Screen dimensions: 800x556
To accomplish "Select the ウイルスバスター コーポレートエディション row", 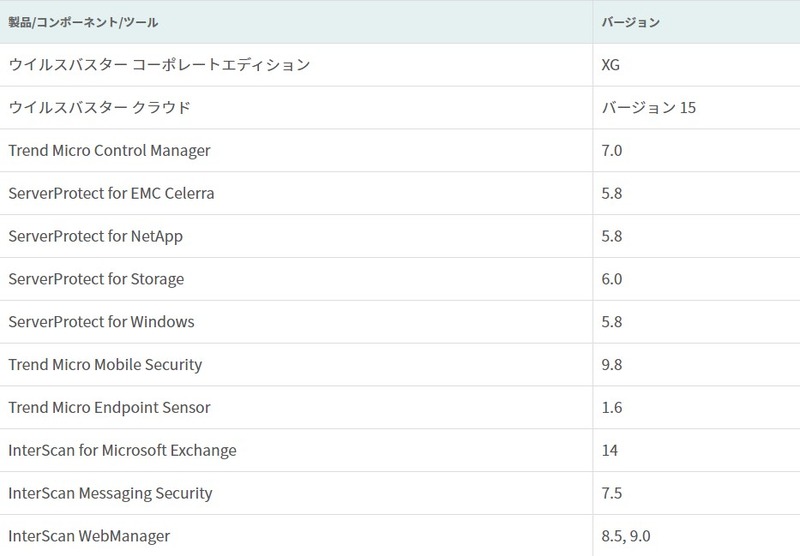I will click(x=159, y=65).
